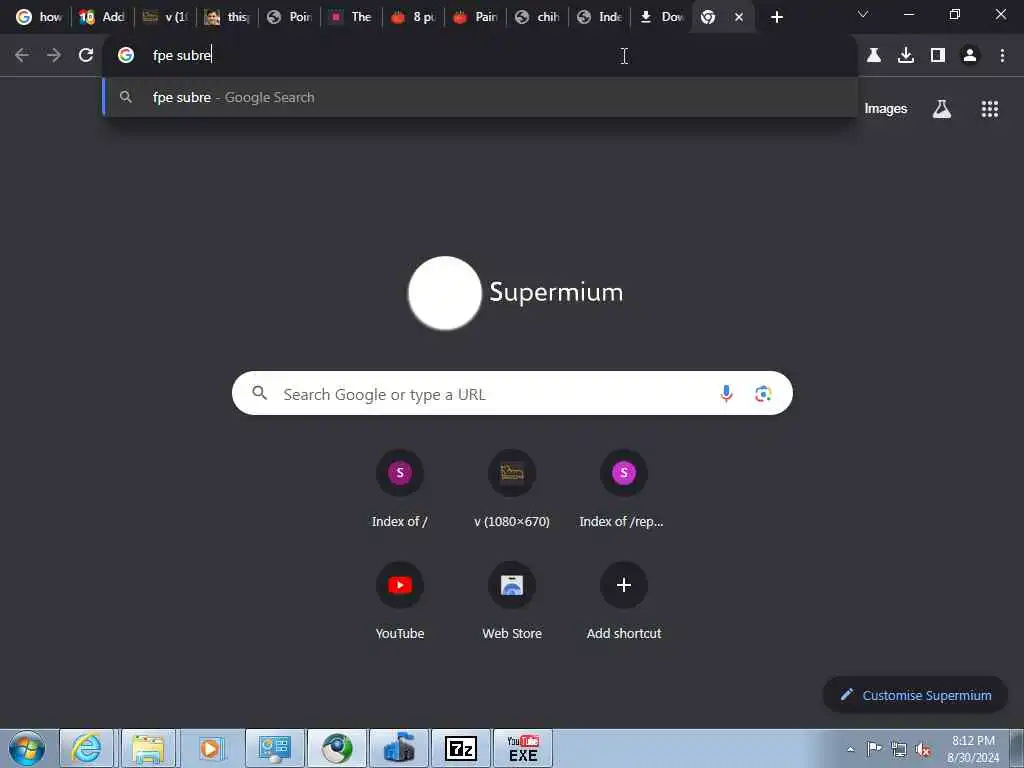Image resolution: width=1024 pixels, height=768 pixels.
Task: Launch Internet Explorer from the taskbar
Action: tap(86, 748)
